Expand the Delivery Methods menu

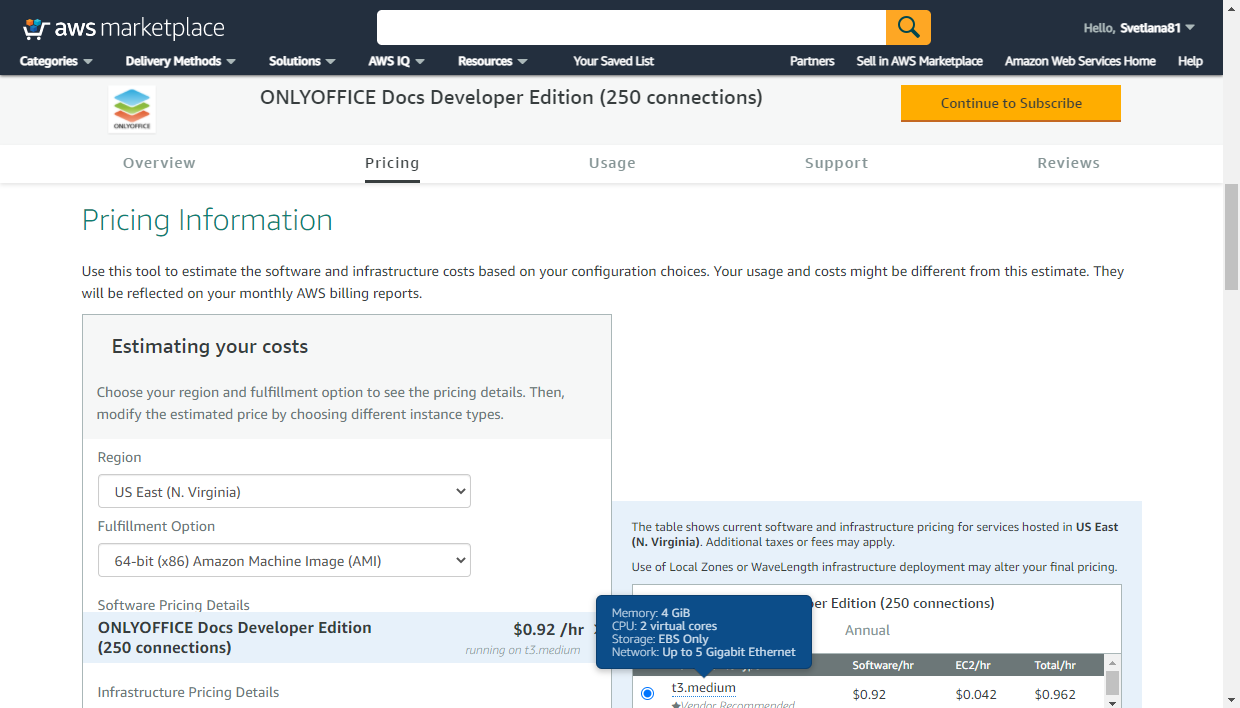pos(180,61)
